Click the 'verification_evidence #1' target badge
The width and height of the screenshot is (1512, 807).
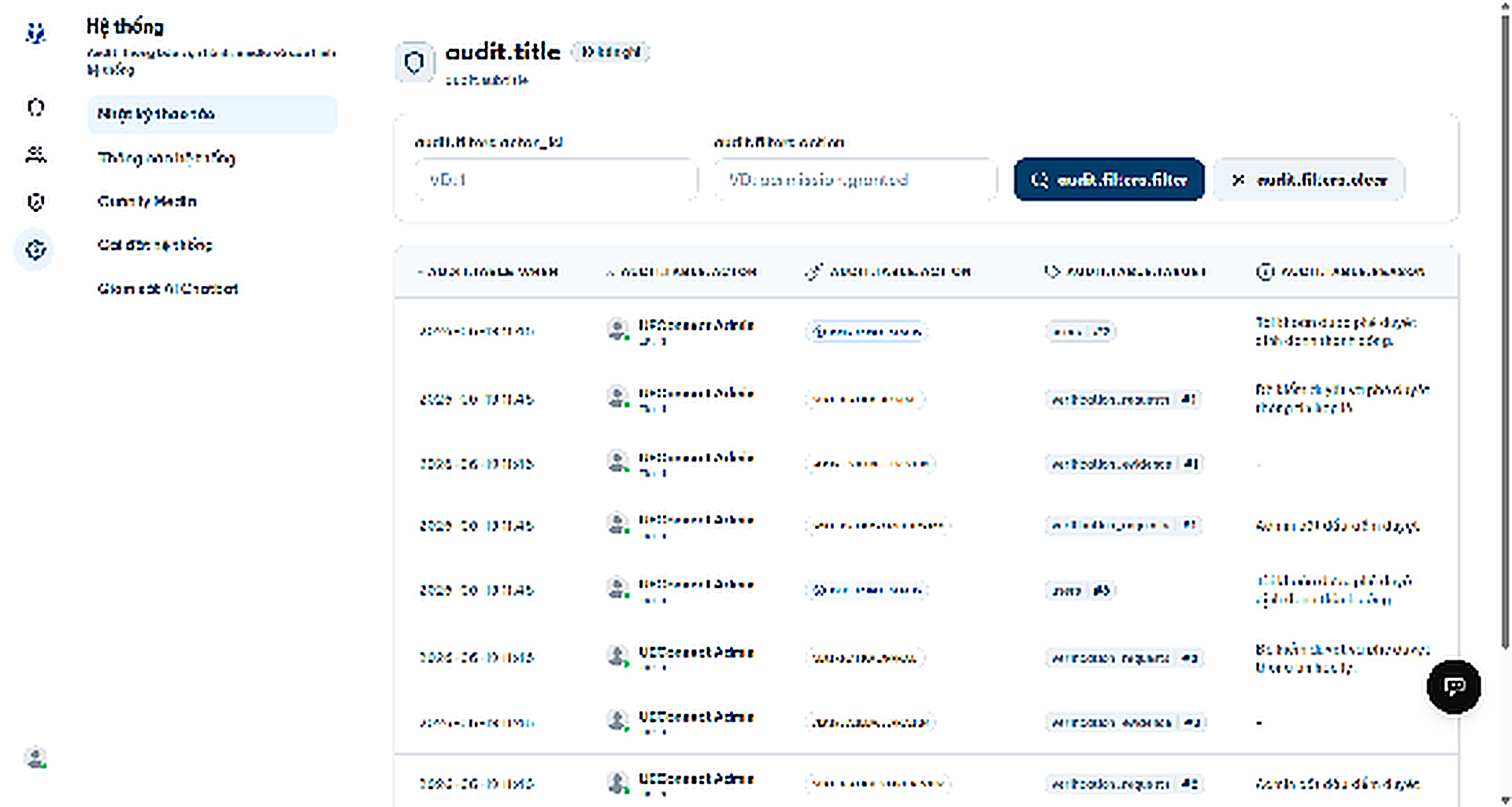[x=1124, y=464]
